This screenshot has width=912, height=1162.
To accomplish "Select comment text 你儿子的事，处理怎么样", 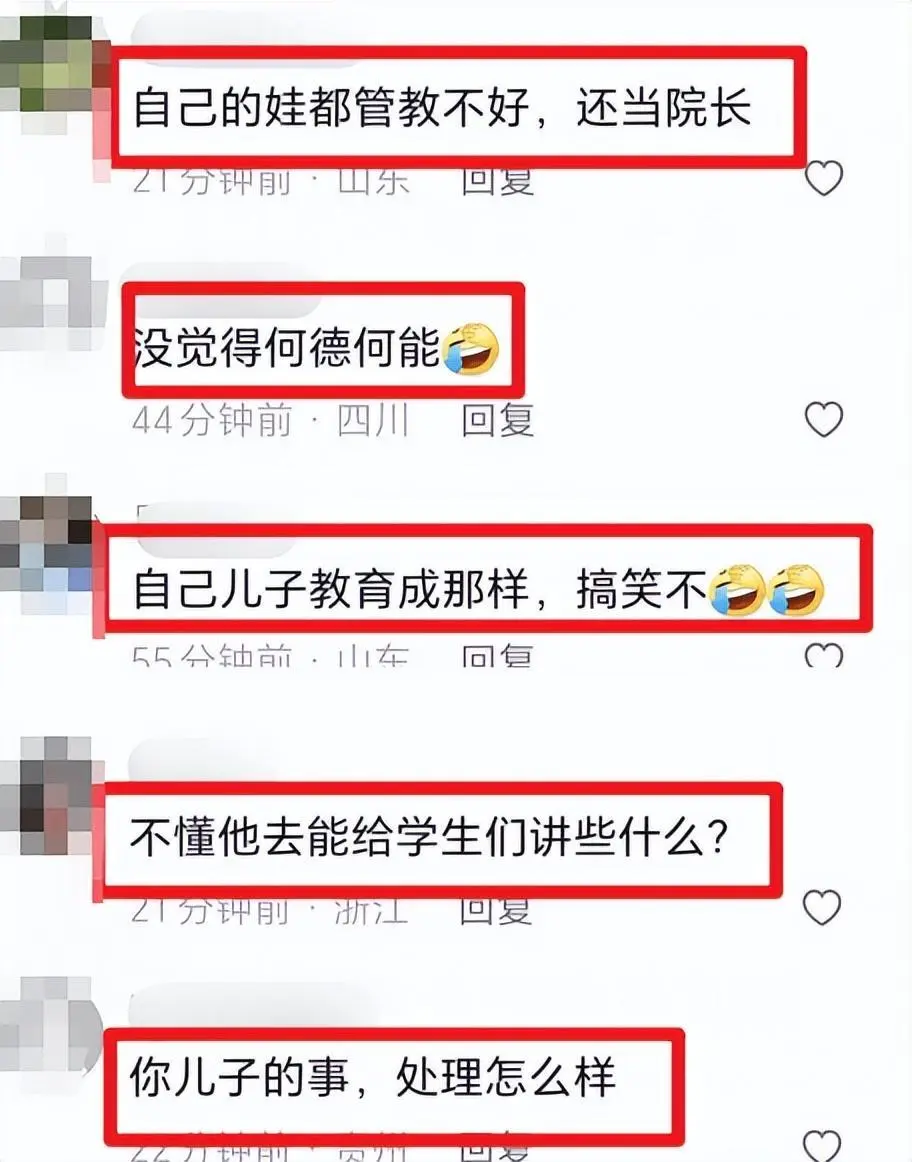I will (373, 1077).
